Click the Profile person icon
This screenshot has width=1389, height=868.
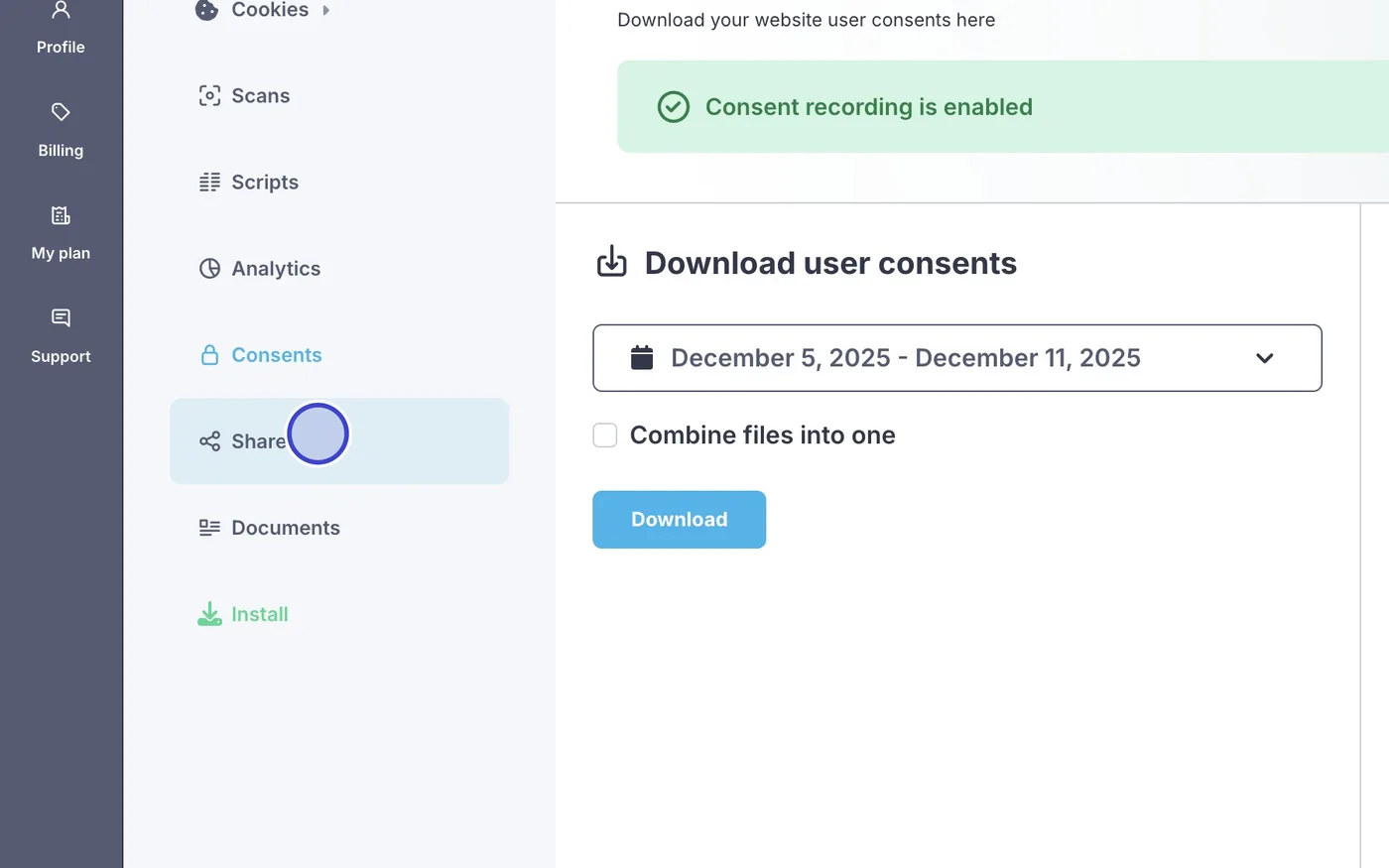[61, 10]
